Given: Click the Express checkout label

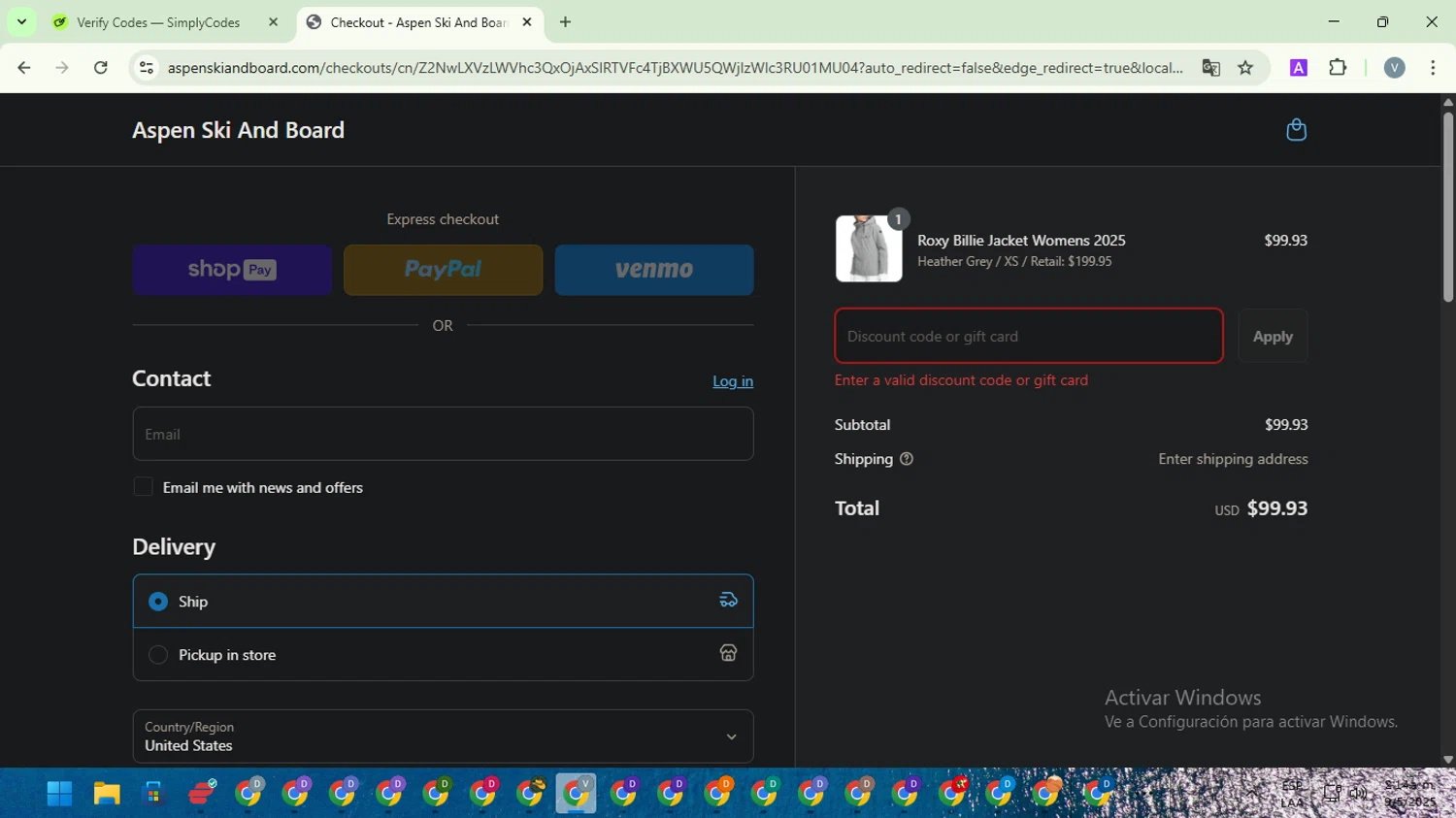Looking at the screenshot, I should 443,219.
